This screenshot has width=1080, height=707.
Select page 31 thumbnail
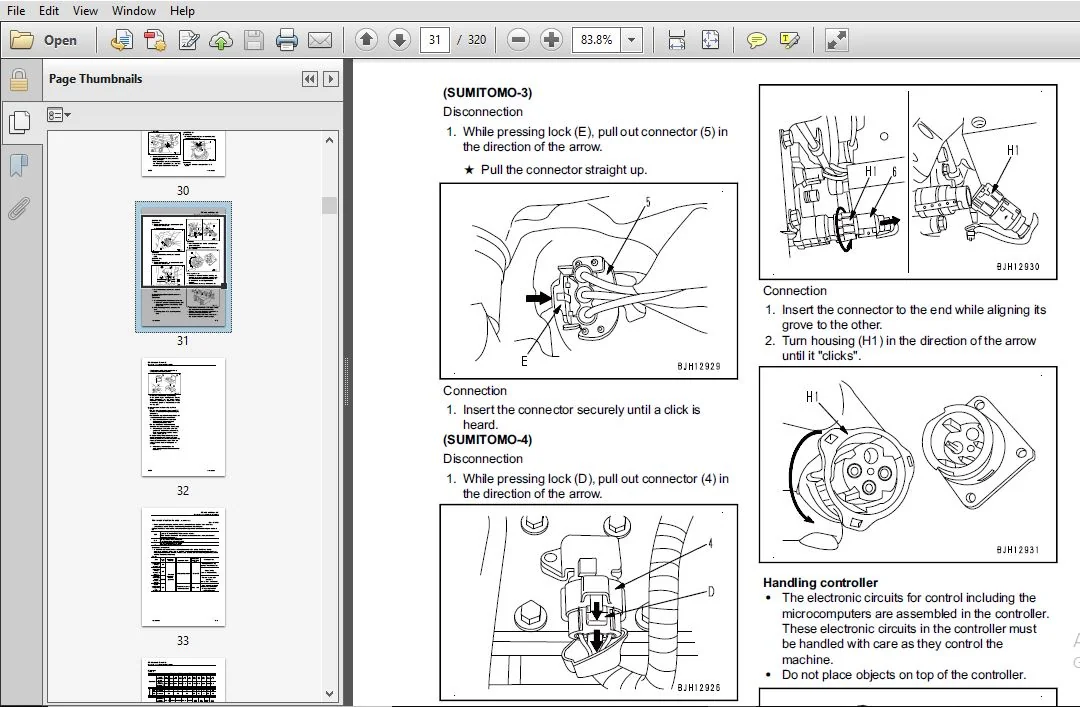tap(183, 267)
